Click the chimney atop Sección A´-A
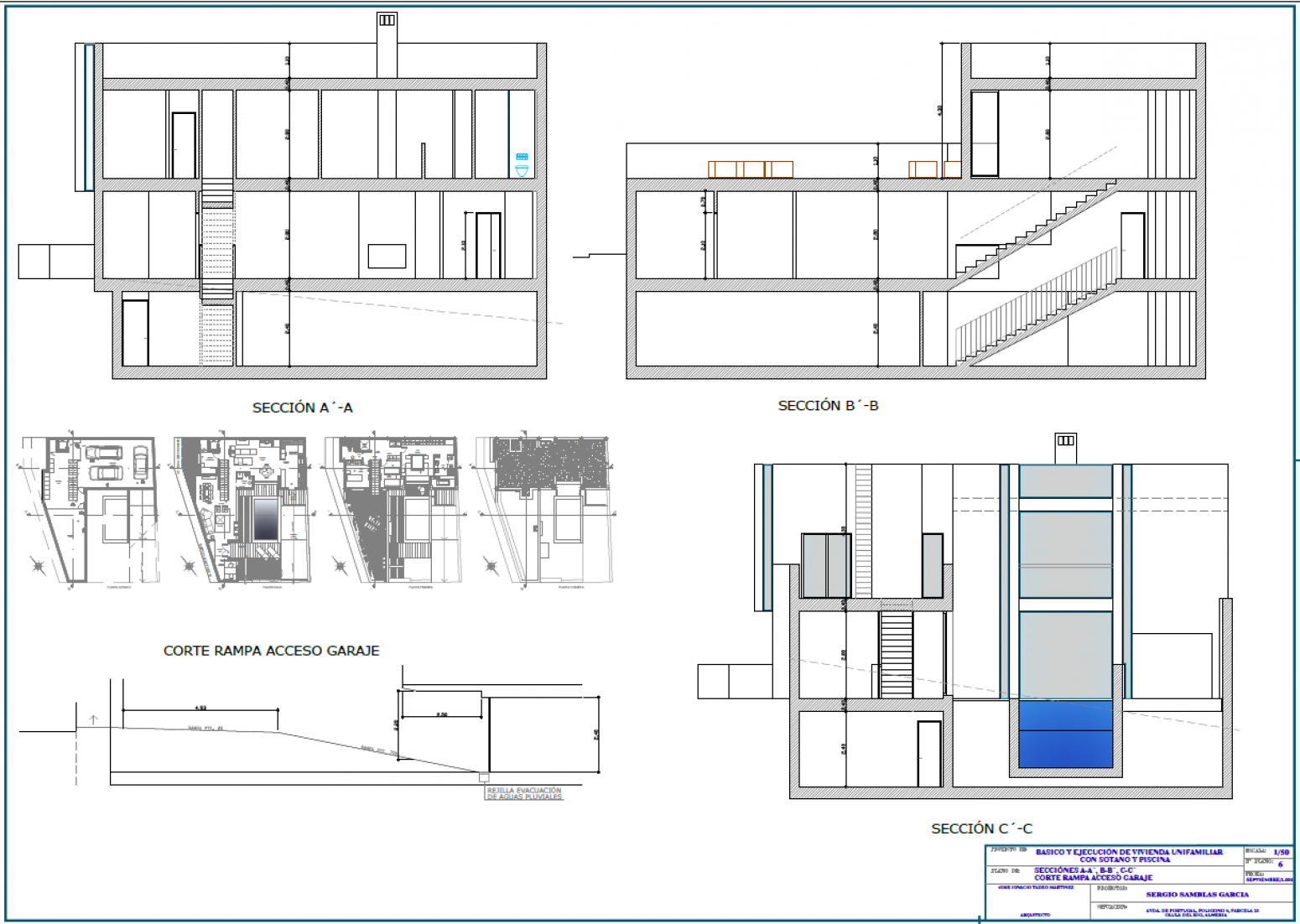The image size is (1300, 924). 387,44
